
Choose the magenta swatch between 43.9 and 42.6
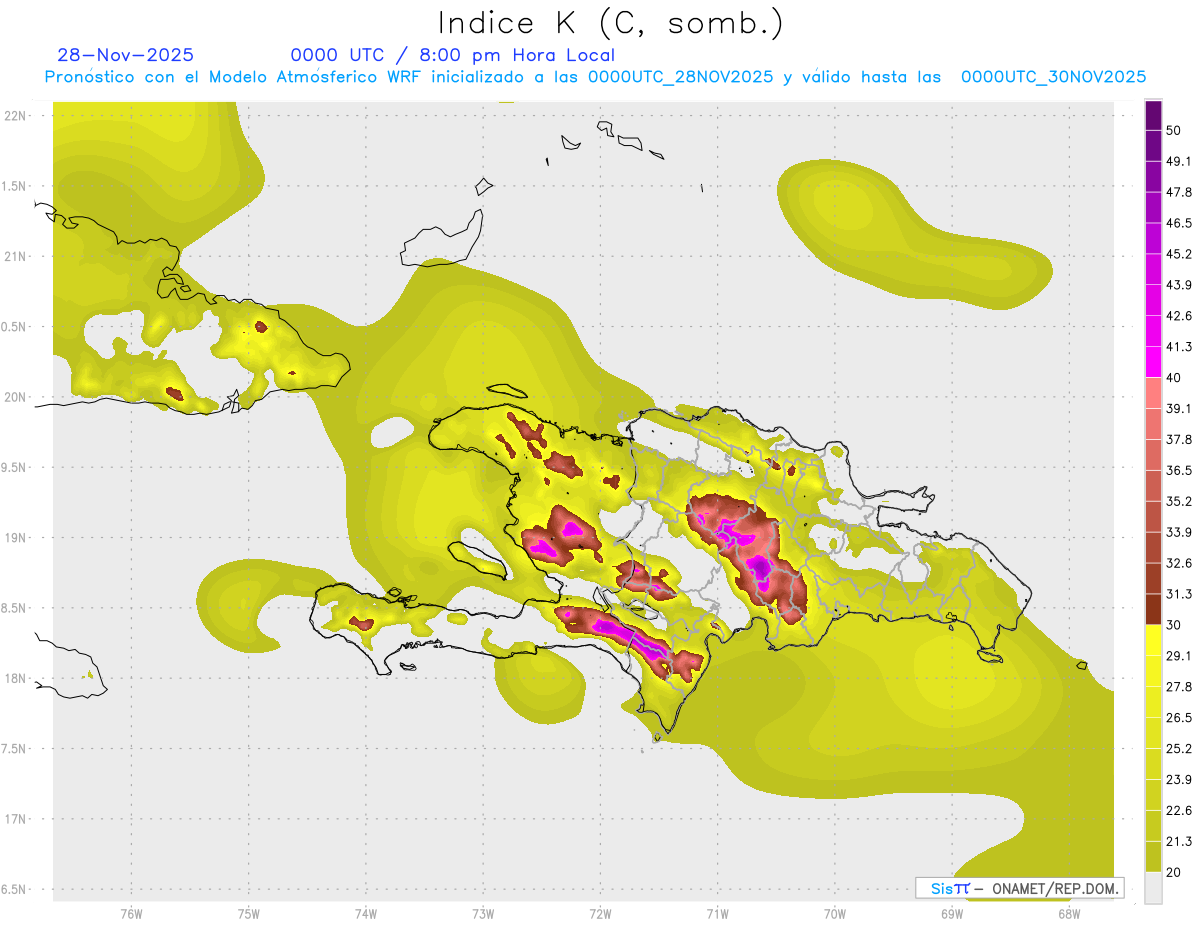pos(1153,300)
